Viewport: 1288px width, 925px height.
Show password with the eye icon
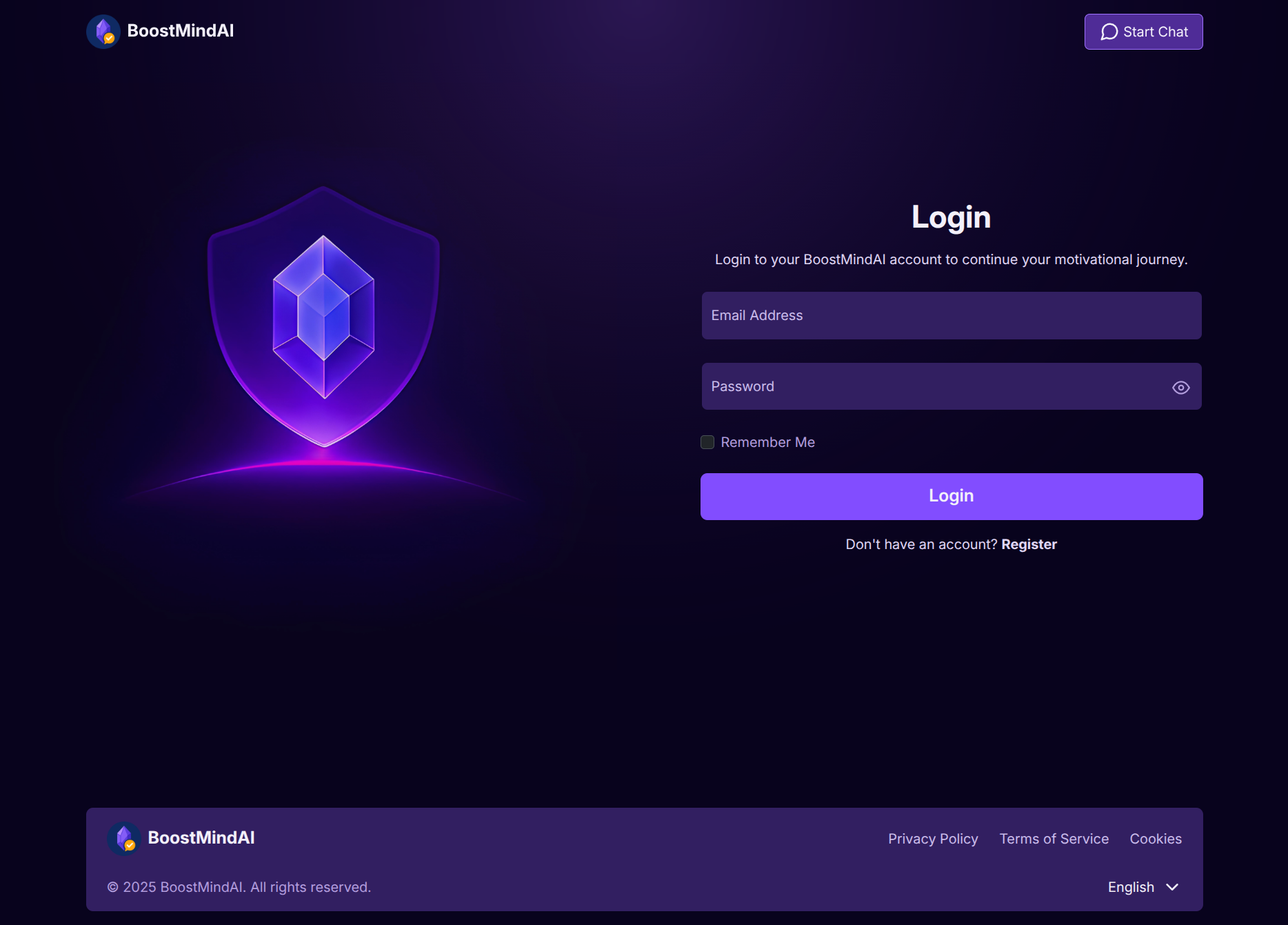(1180, 388)
